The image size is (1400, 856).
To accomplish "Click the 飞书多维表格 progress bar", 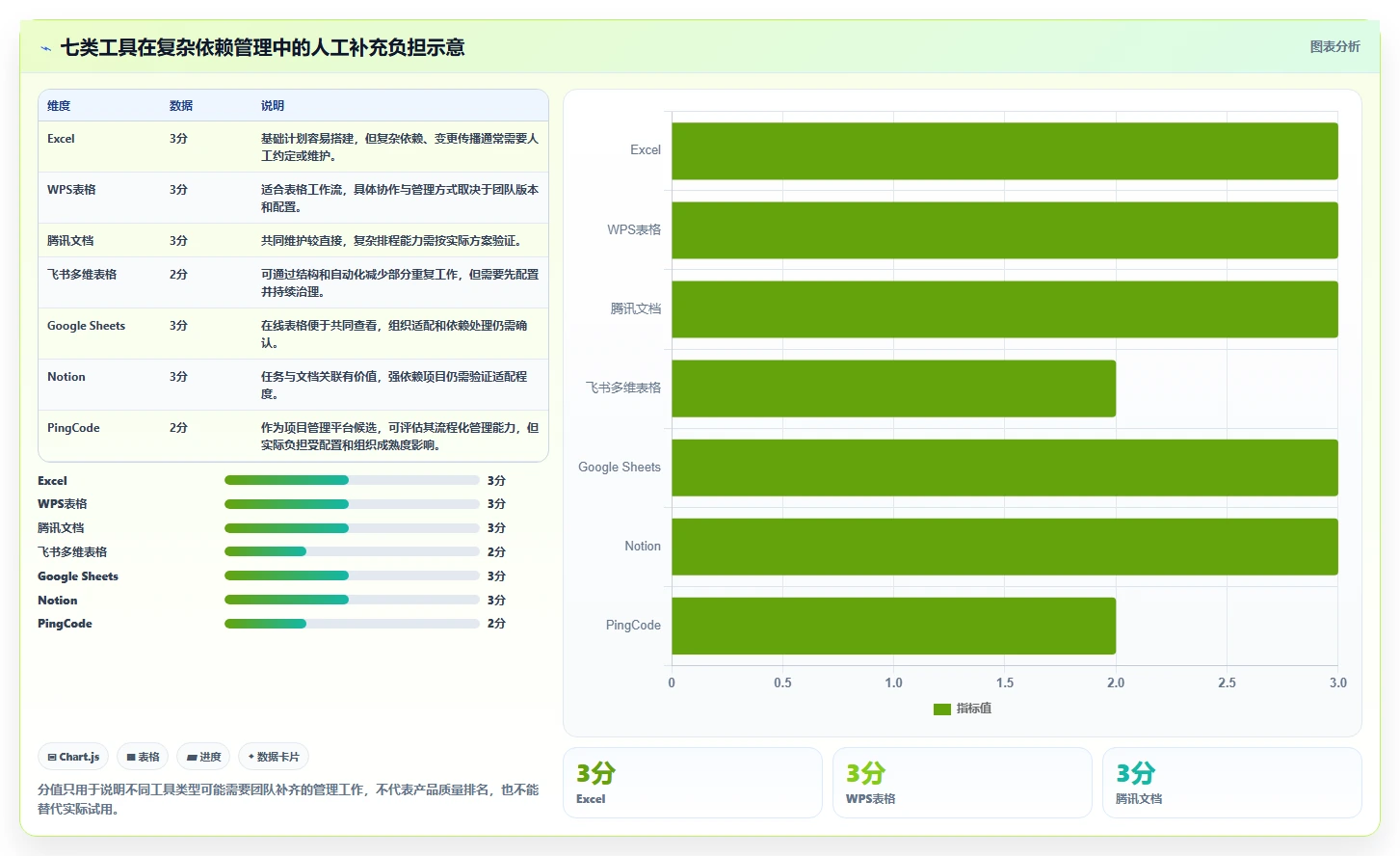I will (x=352, y=551).
